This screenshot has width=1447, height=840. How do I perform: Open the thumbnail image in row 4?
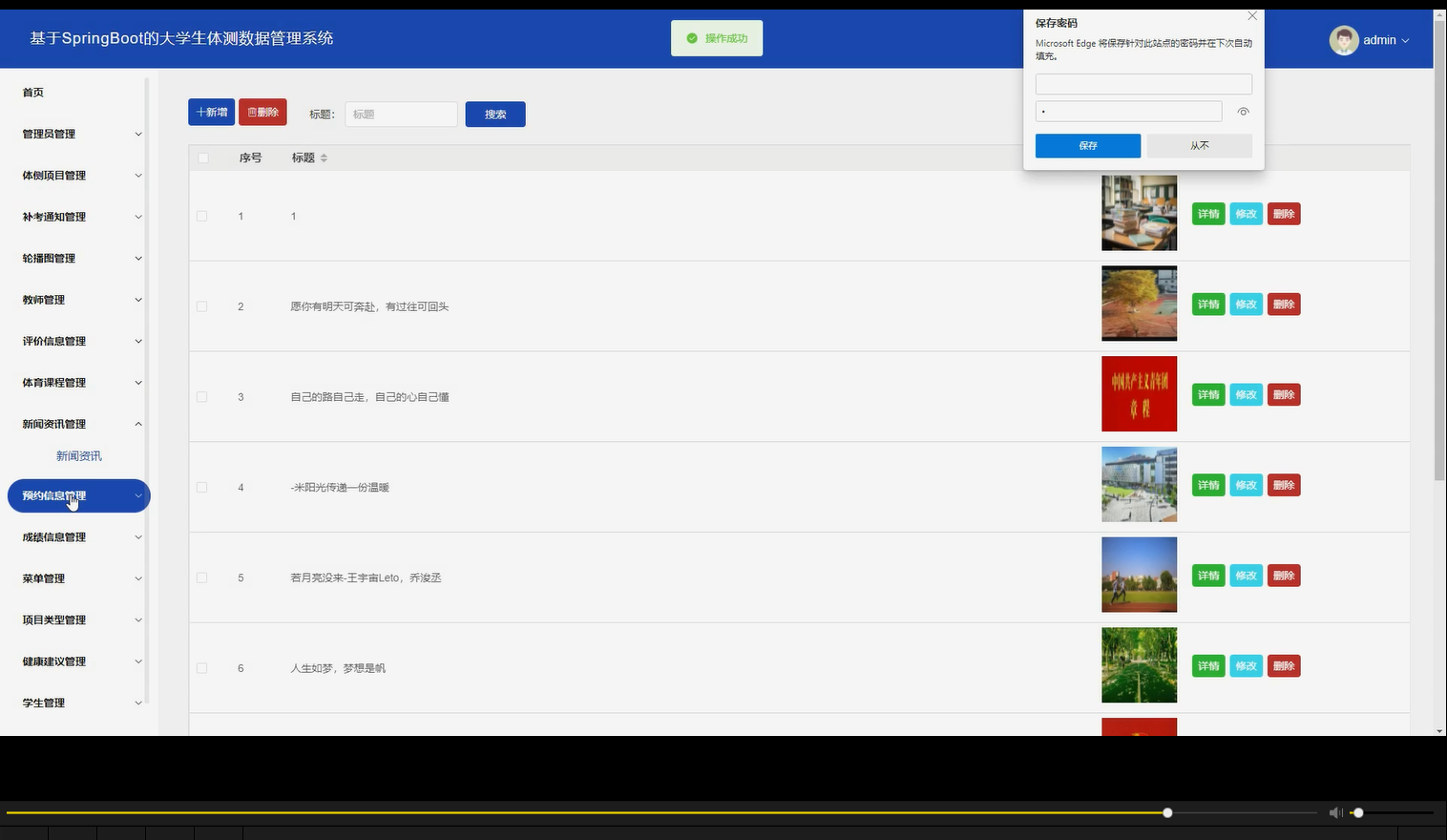[1140, 485]
